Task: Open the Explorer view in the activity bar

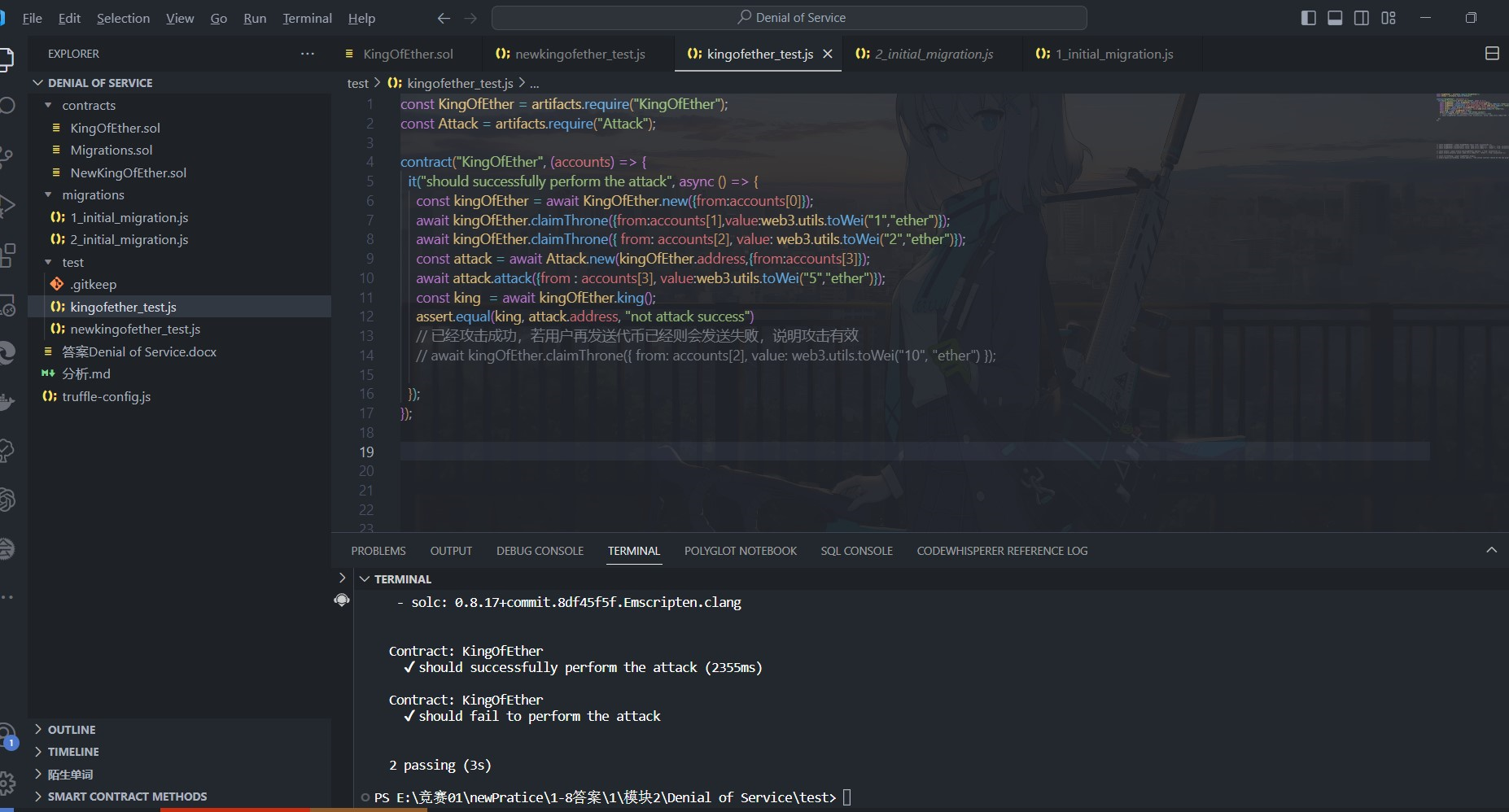Action: click(5, 59)
